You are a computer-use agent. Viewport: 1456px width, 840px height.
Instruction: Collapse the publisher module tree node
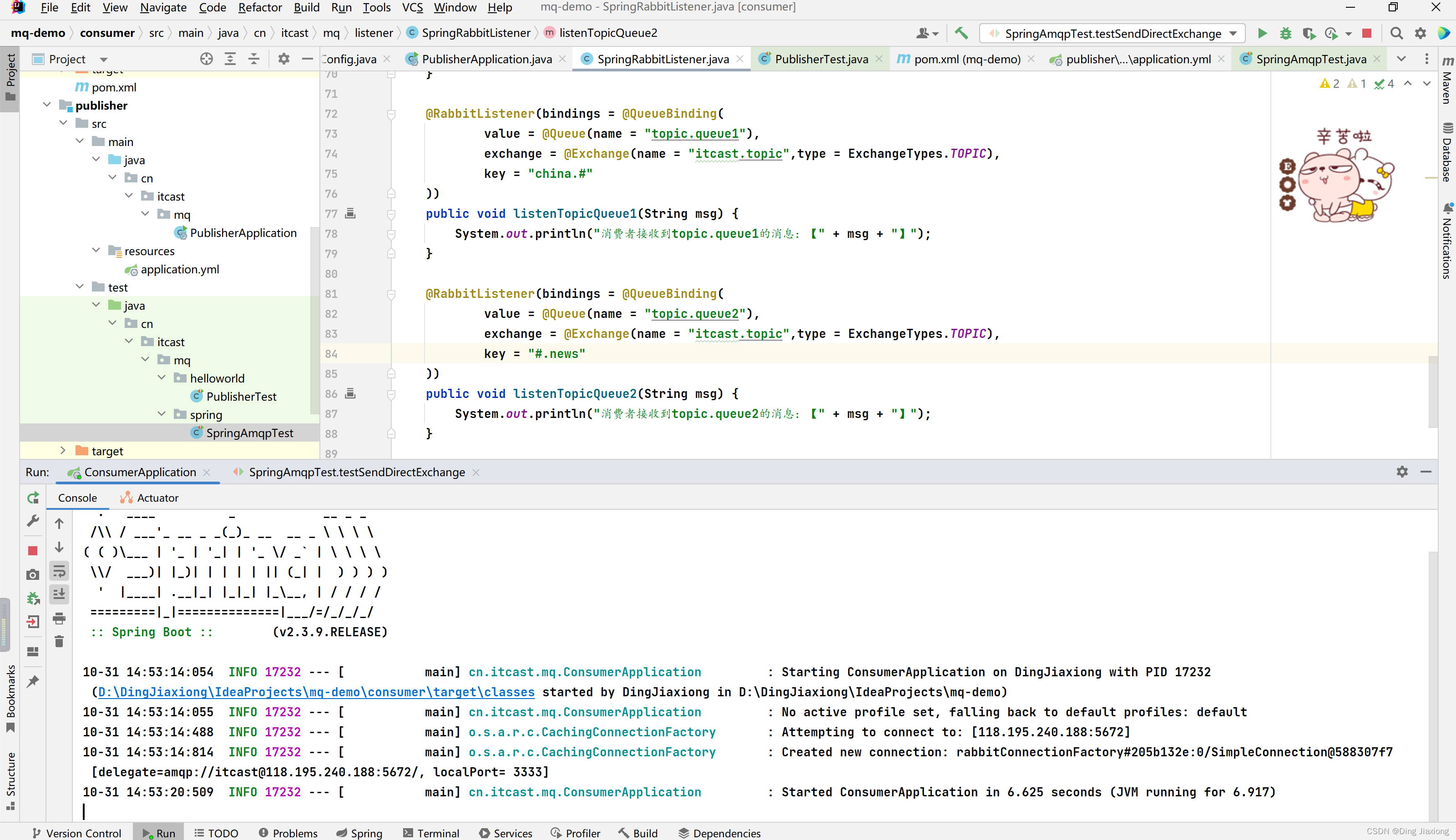pyautogui.click(x=47, y=105)
